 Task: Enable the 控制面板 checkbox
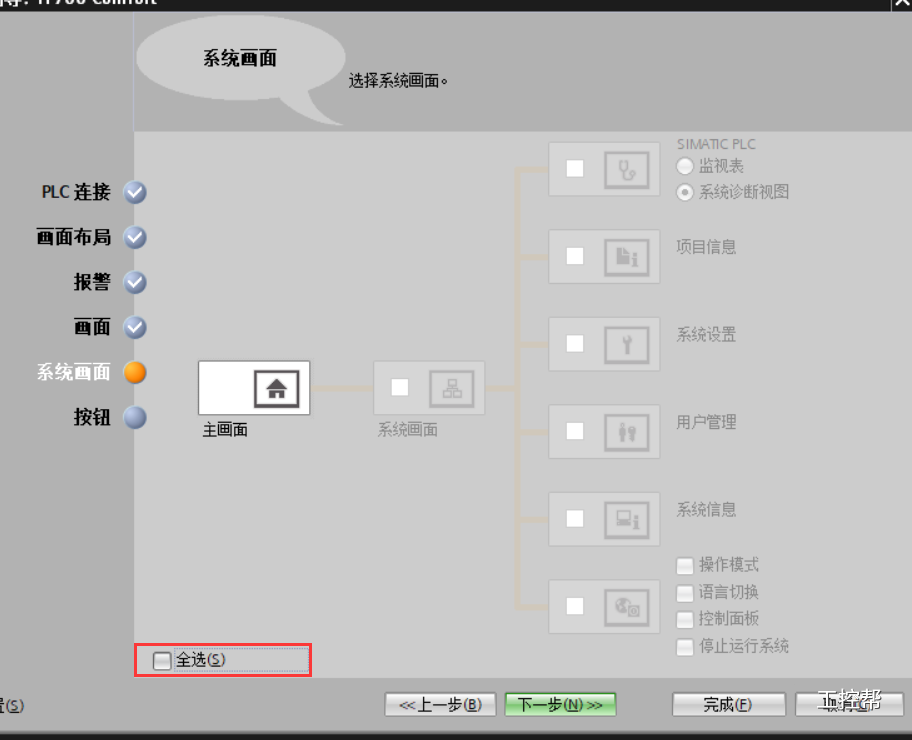coord(685,620)
